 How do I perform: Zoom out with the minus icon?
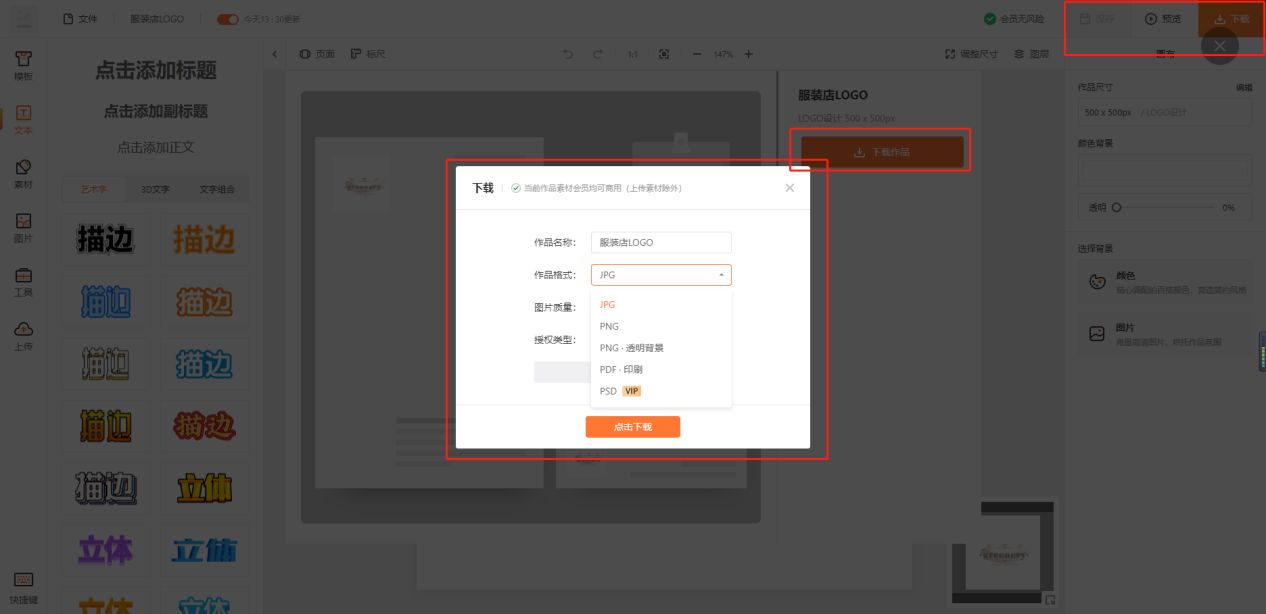pyautogui.click(x=697, y=54)
